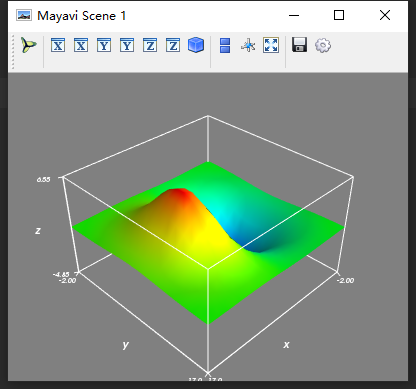Maximize the Mayavi Scene 1 window

pyautogui.click(x=339, y=15)
